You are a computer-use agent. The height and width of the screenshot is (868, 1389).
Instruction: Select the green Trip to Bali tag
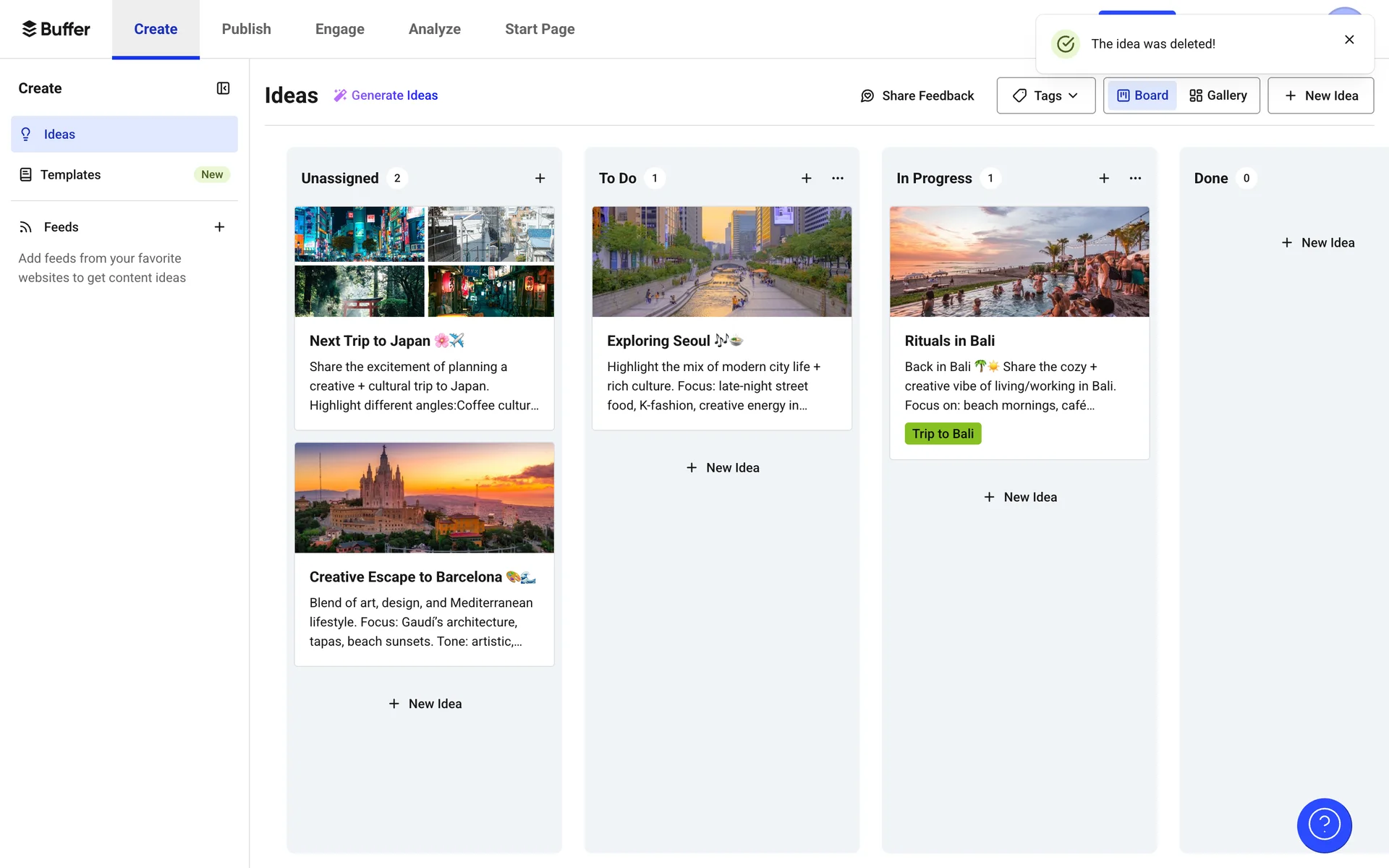(x=943, y=433)
